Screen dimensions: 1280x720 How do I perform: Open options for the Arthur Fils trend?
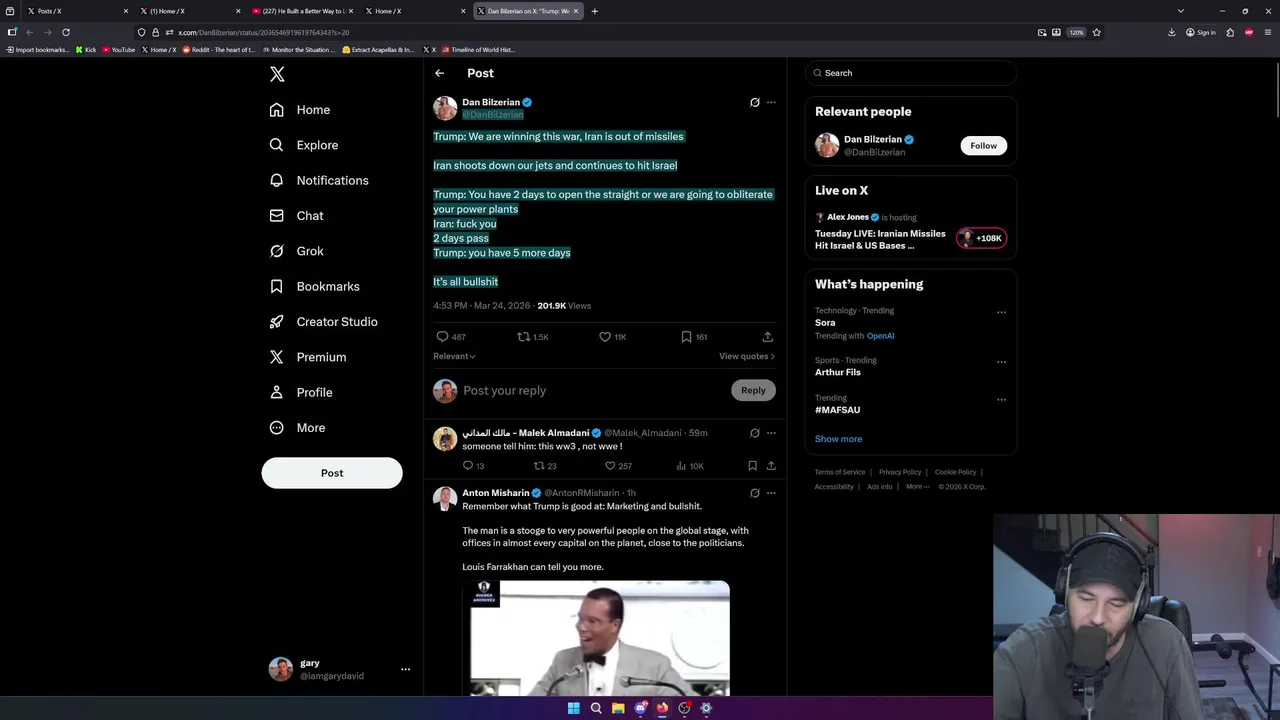click(1001, 362)
